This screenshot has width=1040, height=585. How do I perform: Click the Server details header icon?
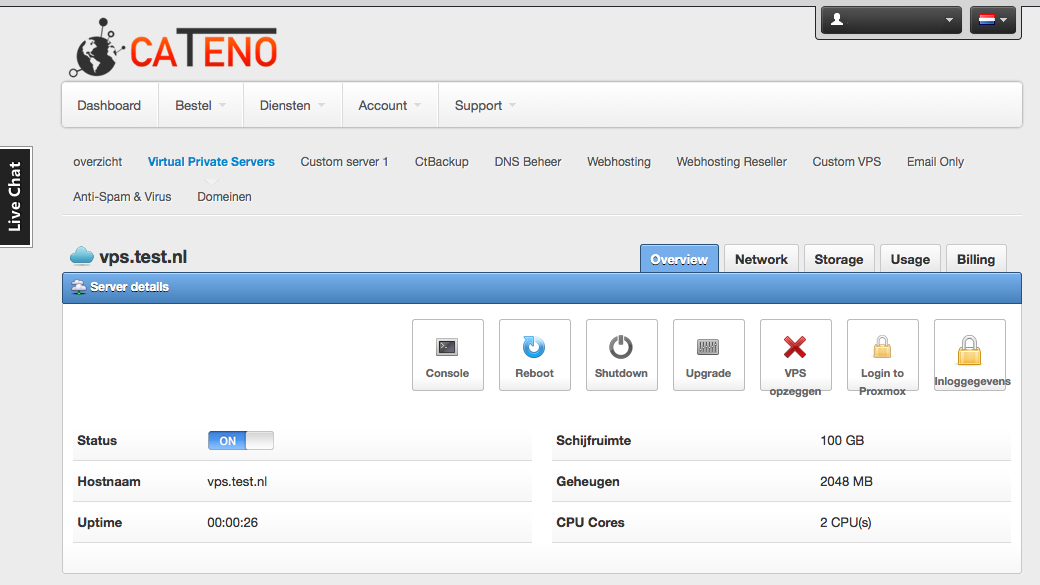[x=79, y=287]
